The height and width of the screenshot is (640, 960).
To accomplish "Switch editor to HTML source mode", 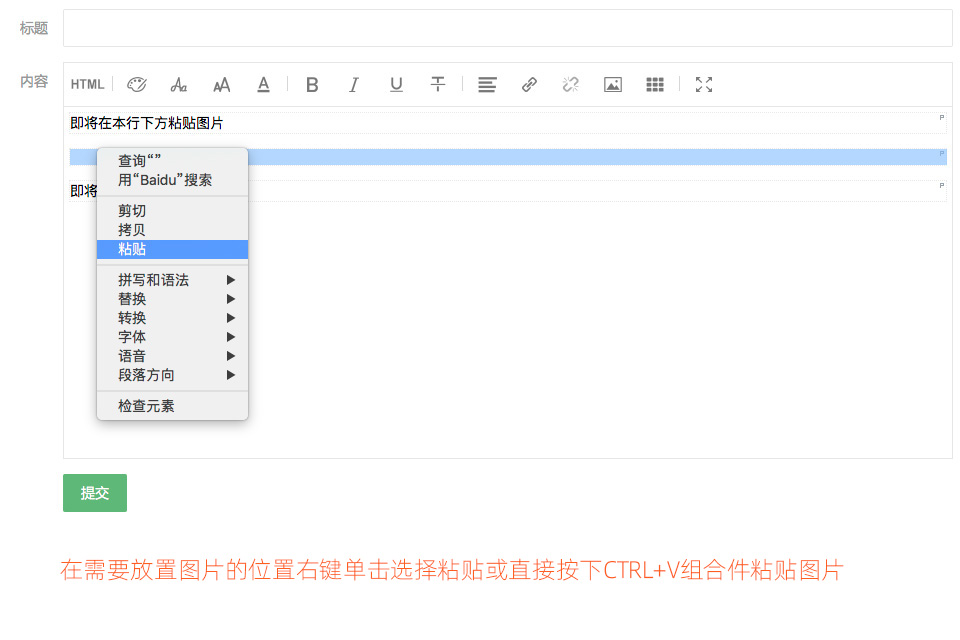I will point(87,85).
